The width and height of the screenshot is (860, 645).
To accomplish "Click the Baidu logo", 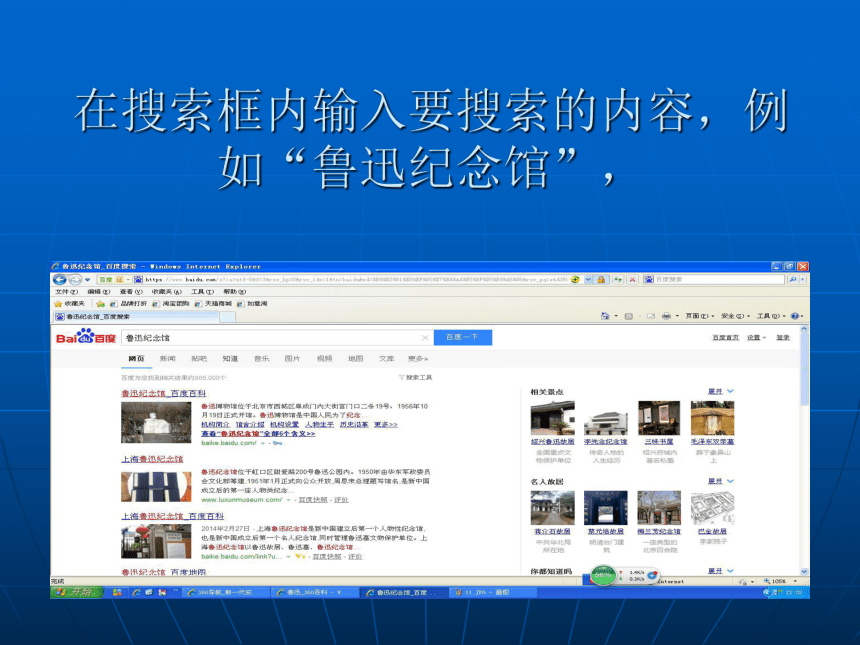I will pos(86,337).
